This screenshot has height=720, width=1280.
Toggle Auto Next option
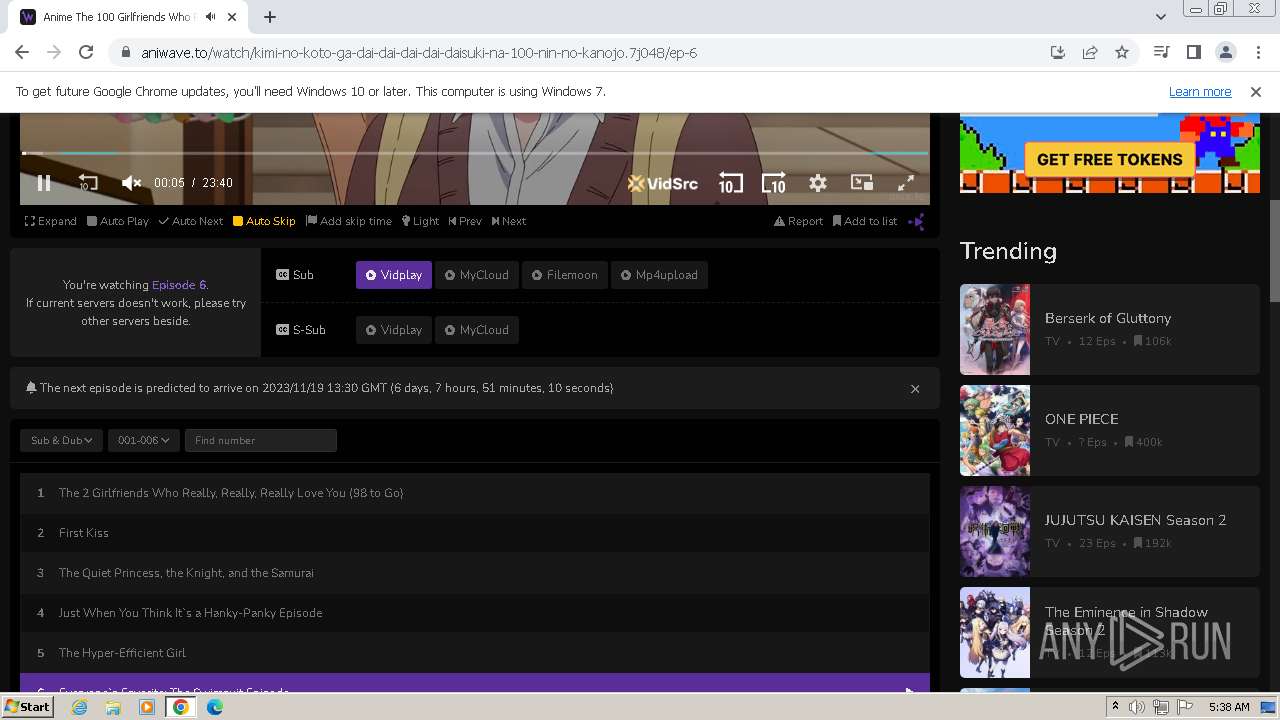pos(191,221)
